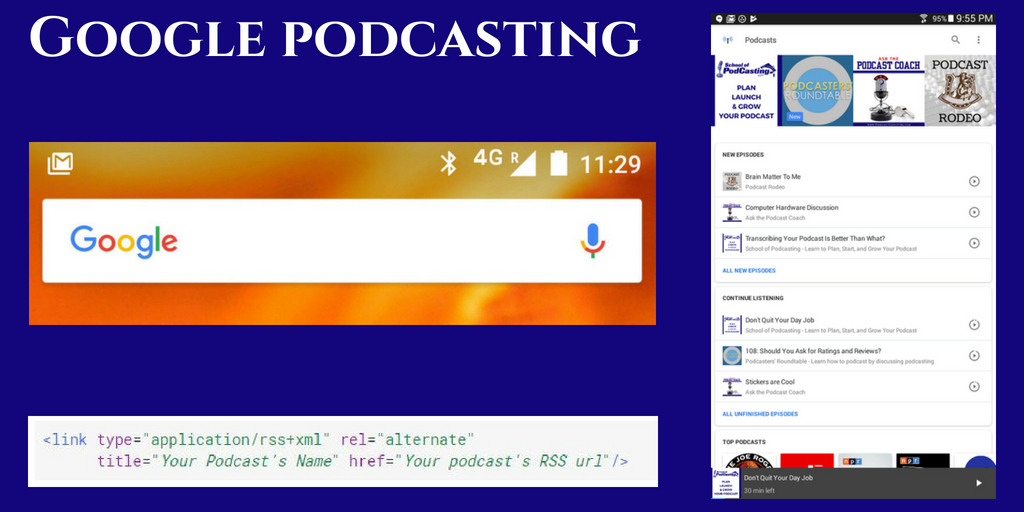Tap the Gmail notification icon in status bar
This screenshot has height=512, width=1024.
click(60, 163)
